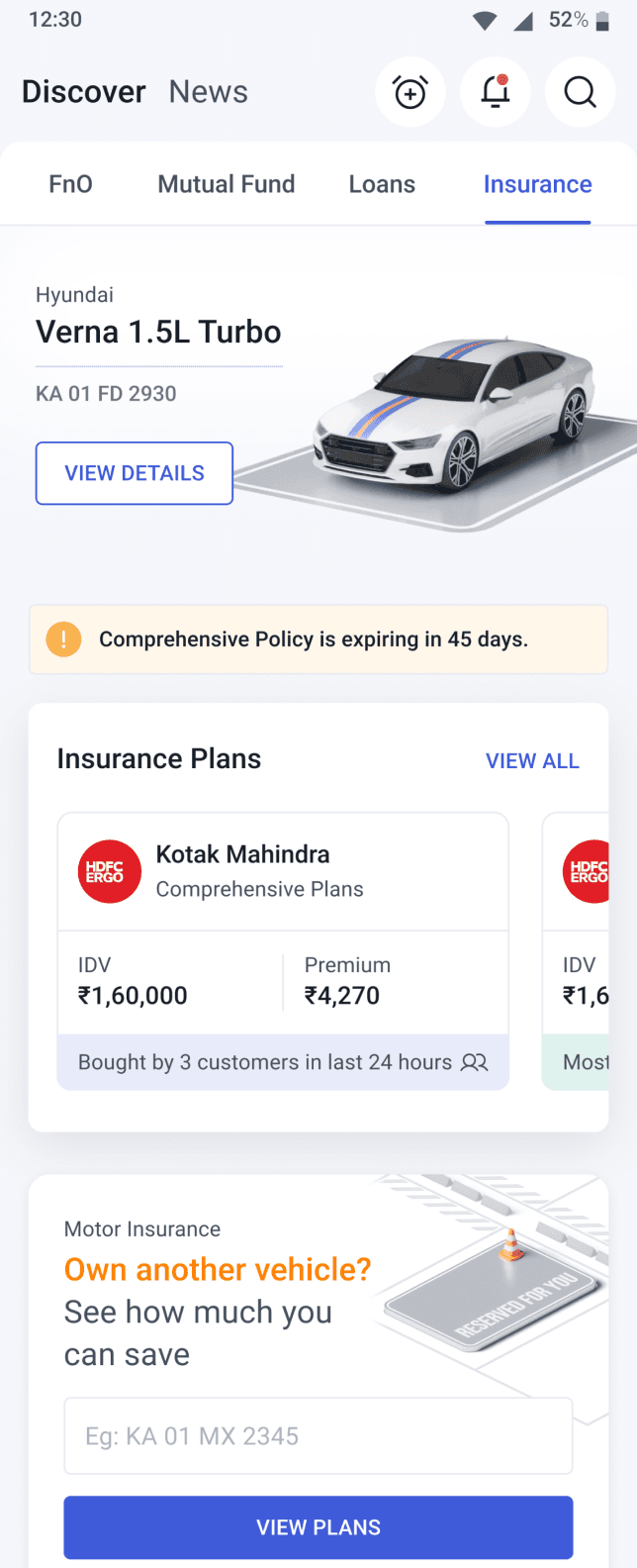This screenshot has height=1568, width=637.
Task: Tap the battery icon in status bar
Action: coord(602,21)
